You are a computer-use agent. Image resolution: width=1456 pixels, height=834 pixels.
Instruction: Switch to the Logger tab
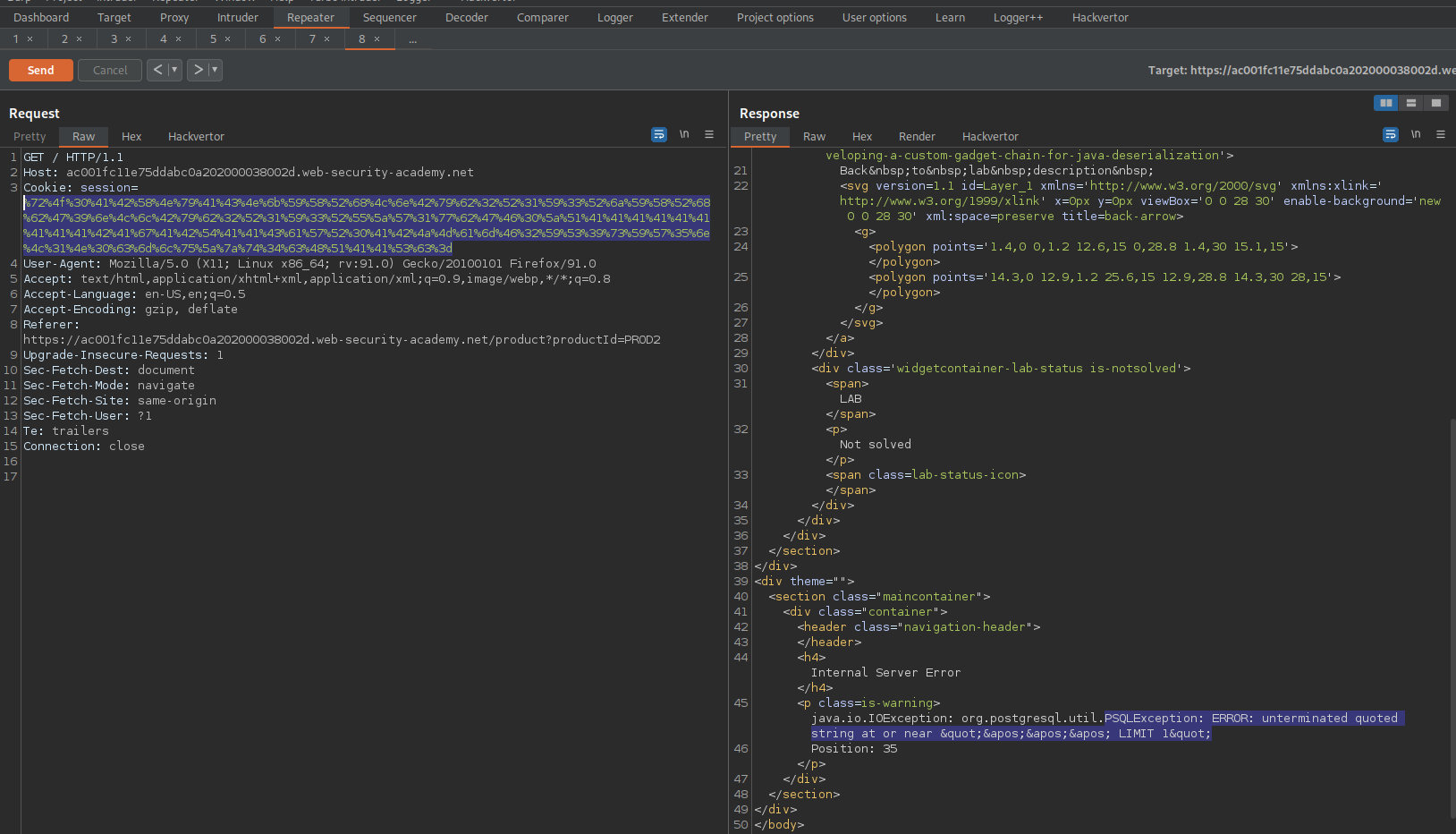click(x=615, y=17)
